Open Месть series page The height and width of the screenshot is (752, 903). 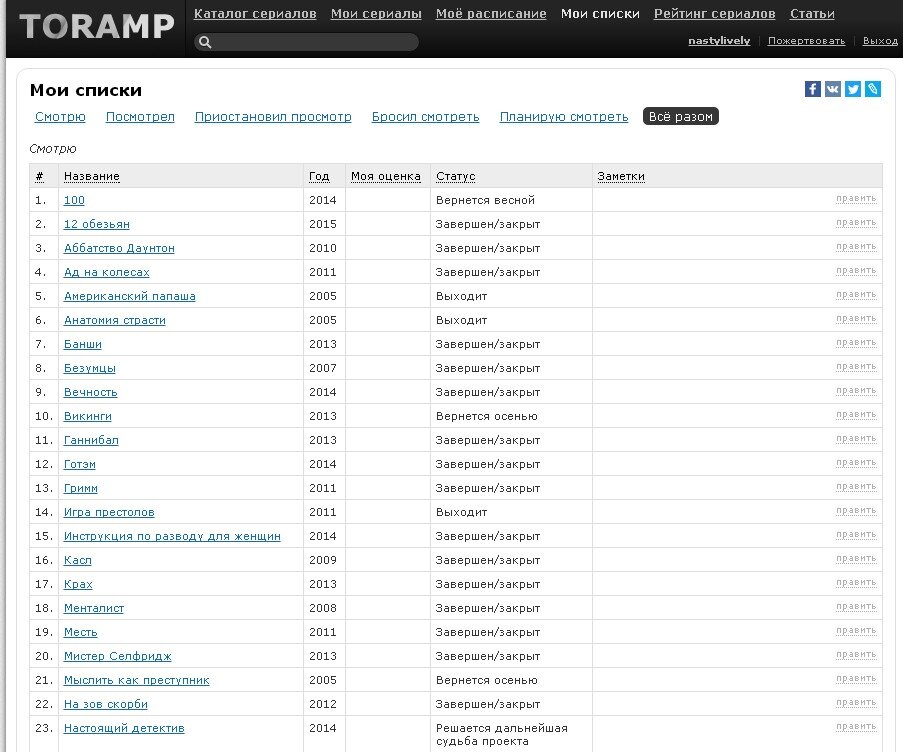80,632
